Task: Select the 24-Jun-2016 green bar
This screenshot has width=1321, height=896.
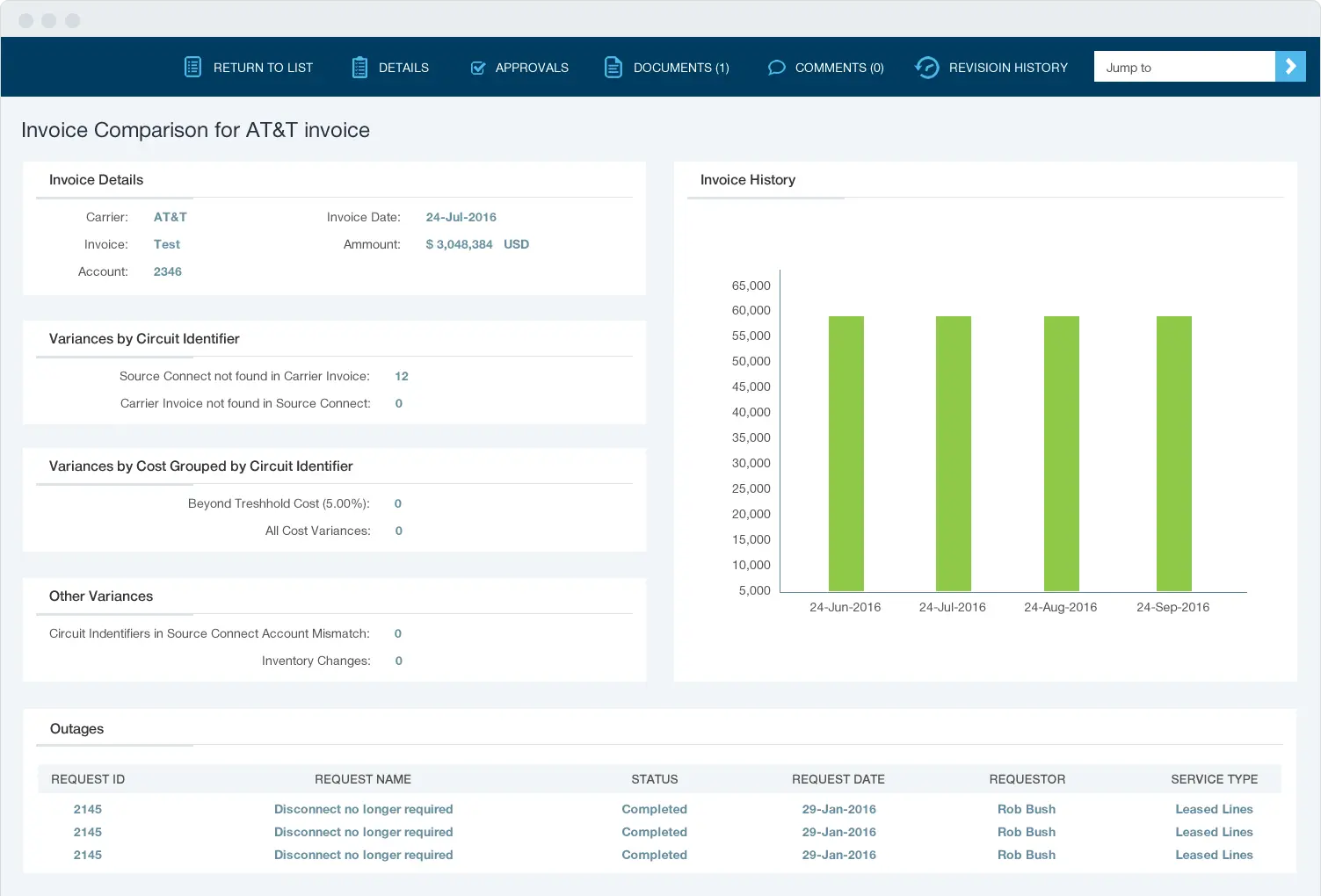Action: (x=846, y=453)
